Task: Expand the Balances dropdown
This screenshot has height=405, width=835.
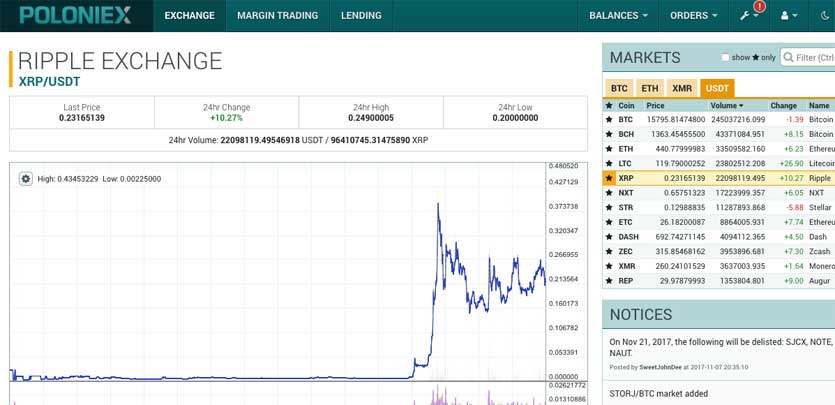Action: click(x=618, y=16)
